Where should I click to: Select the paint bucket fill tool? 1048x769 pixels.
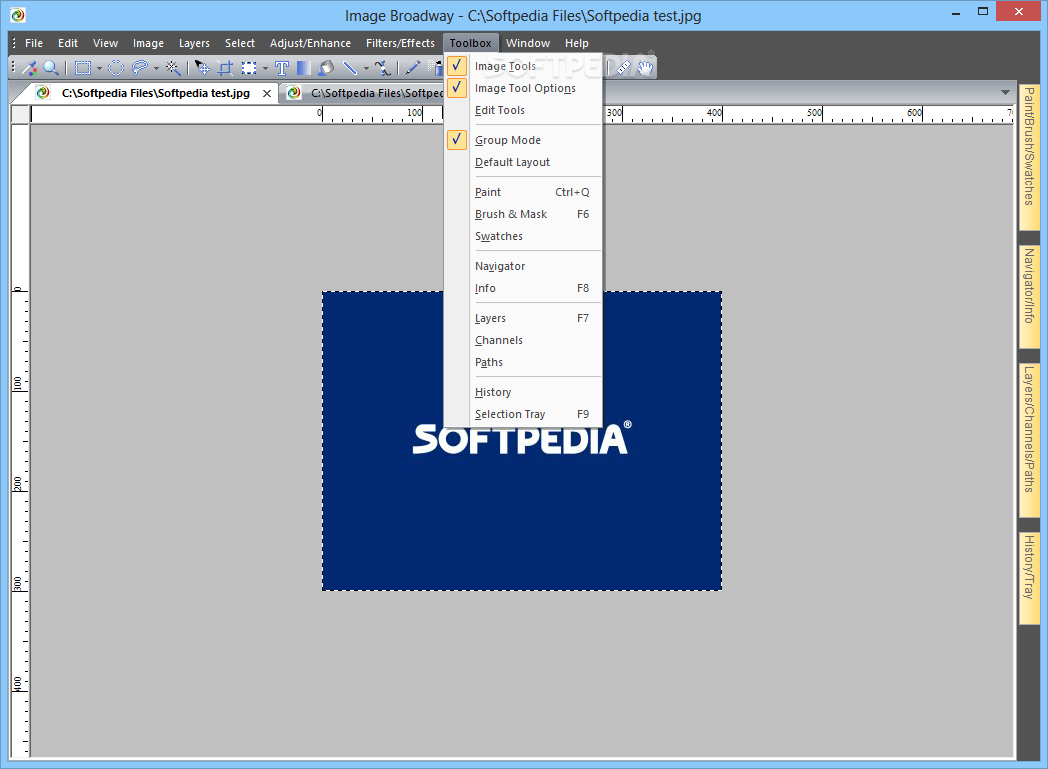click(326, 67)
